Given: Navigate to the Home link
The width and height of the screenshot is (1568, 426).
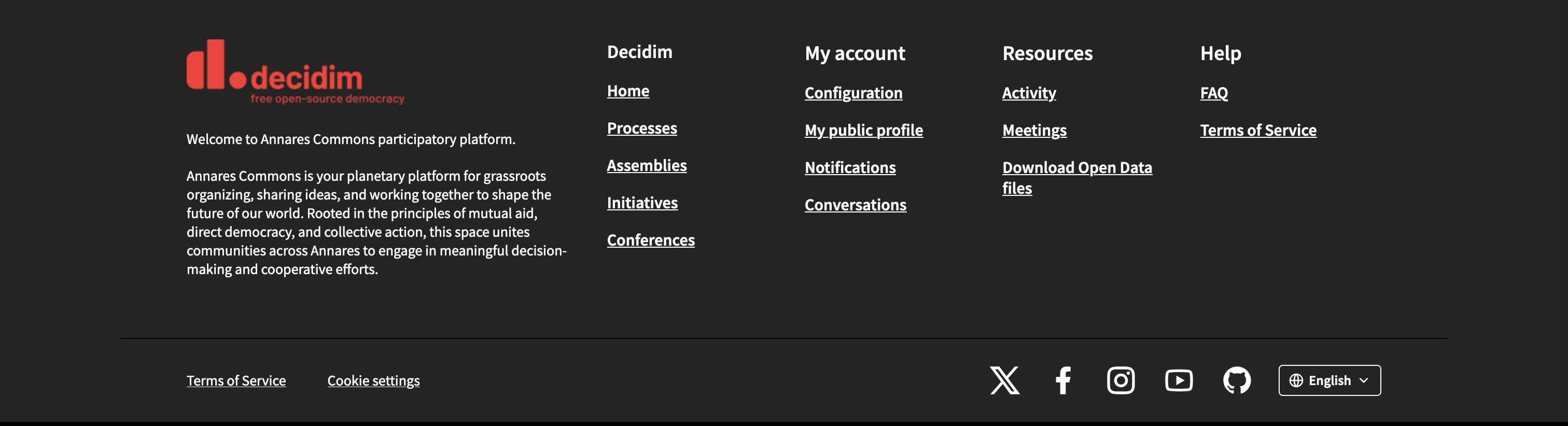Looking at the screenshot, I should pyautogui.click(x=627, y=91).
